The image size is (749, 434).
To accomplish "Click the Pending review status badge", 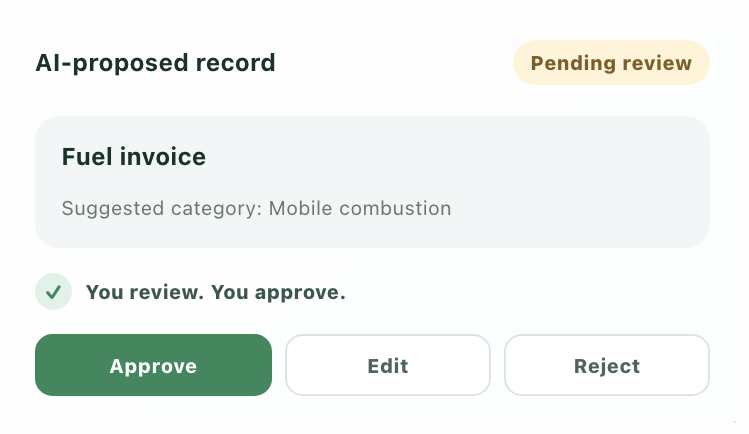I will point(611,63).
